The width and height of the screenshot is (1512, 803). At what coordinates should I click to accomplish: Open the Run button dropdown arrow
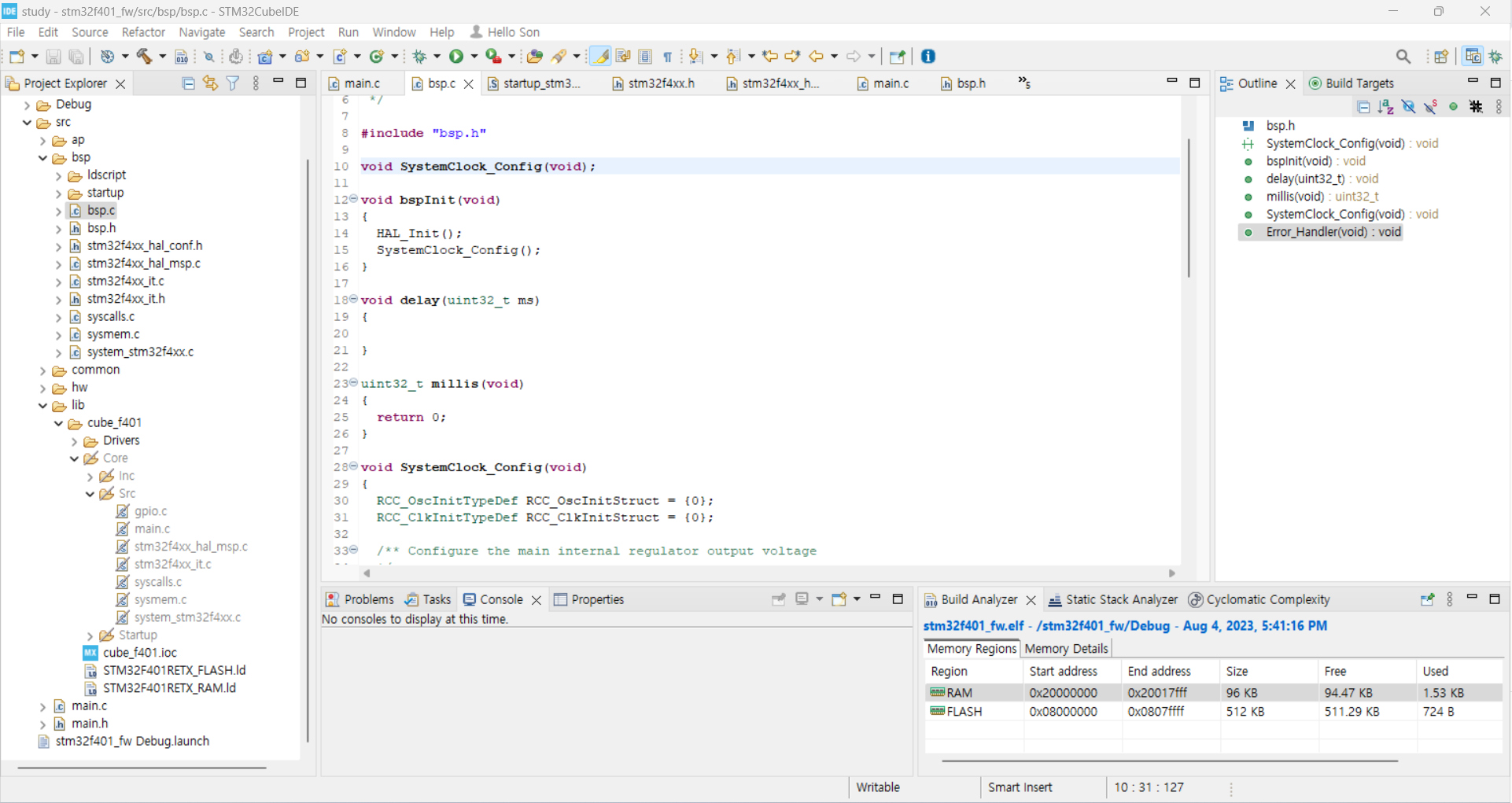click(x=474, y=57)
